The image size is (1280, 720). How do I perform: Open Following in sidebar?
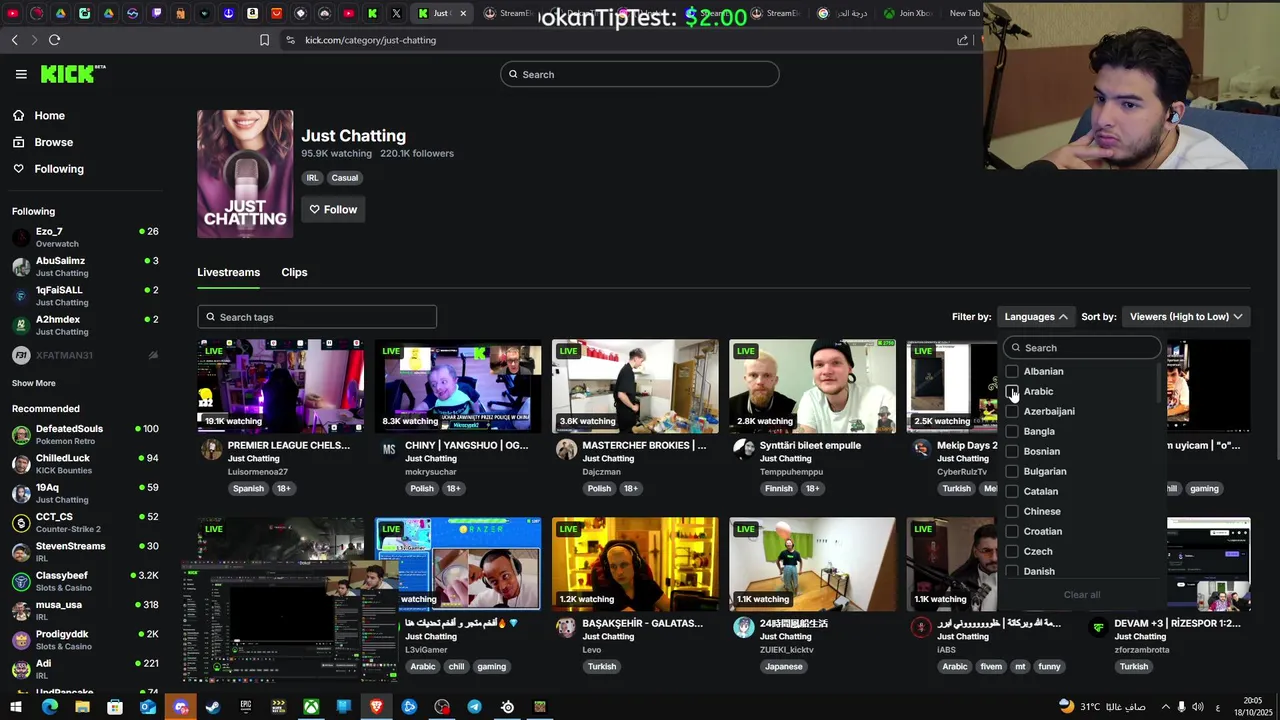59,169
